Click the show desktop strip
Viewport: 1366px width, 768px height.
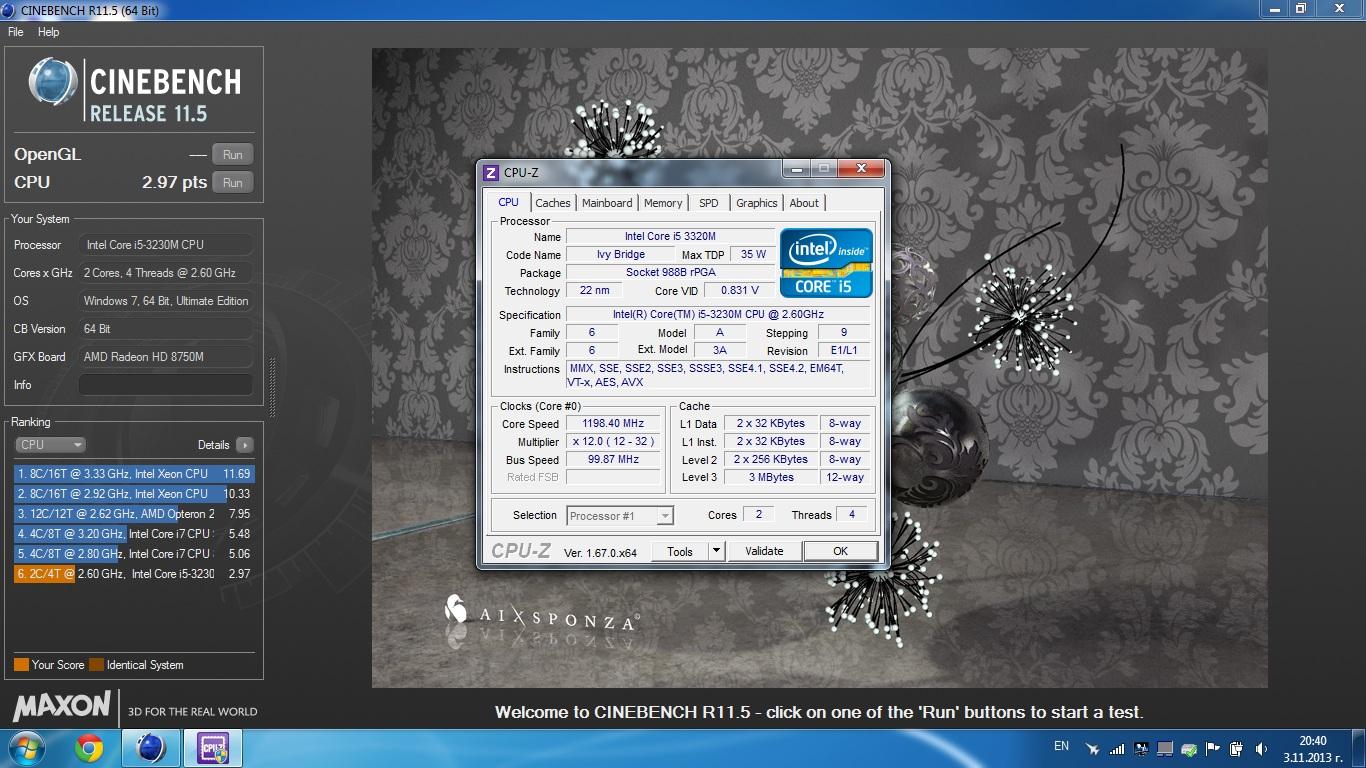click(1359, 748)
